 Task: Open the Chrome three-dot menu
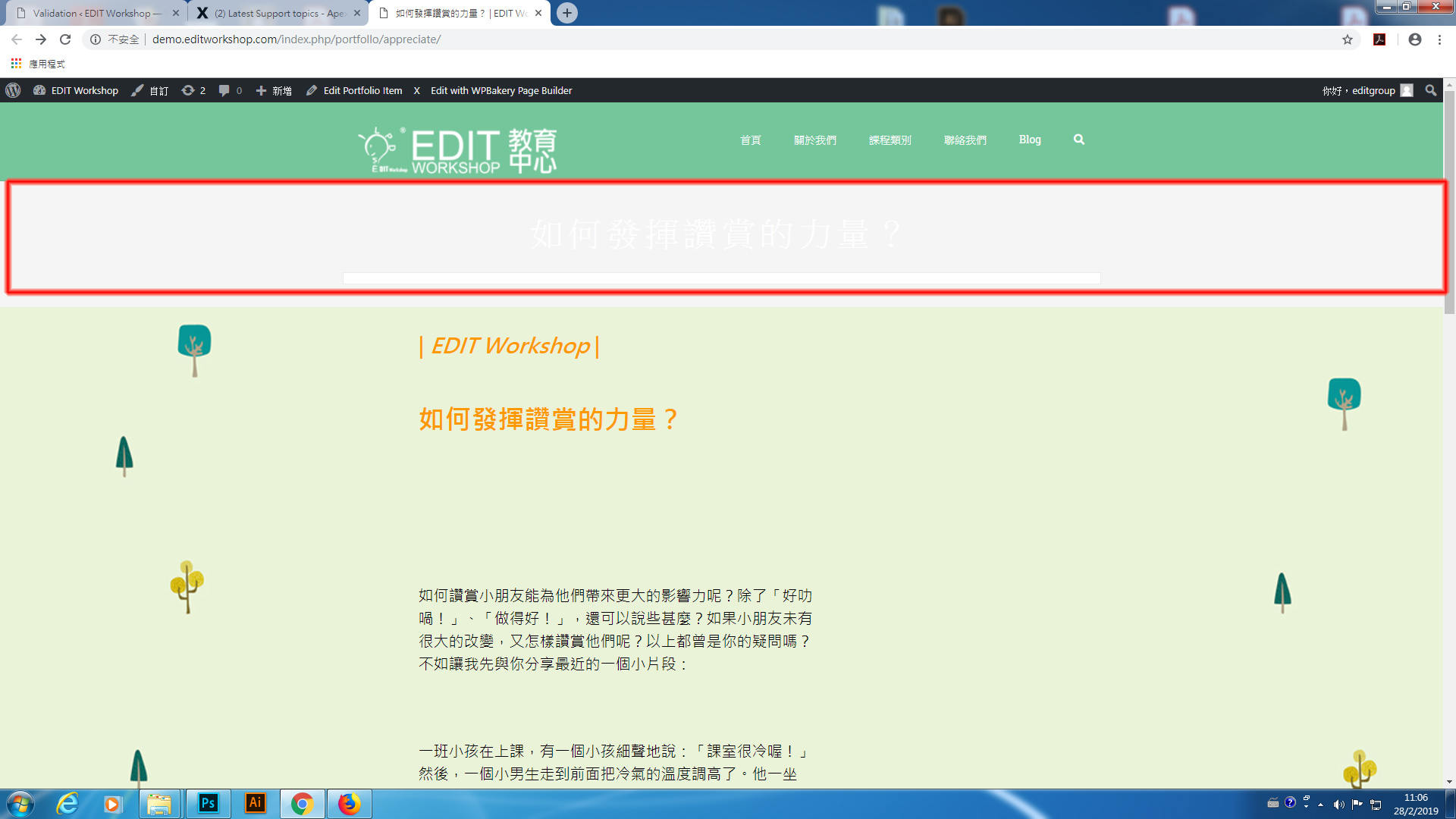(x=1439, y=39)
